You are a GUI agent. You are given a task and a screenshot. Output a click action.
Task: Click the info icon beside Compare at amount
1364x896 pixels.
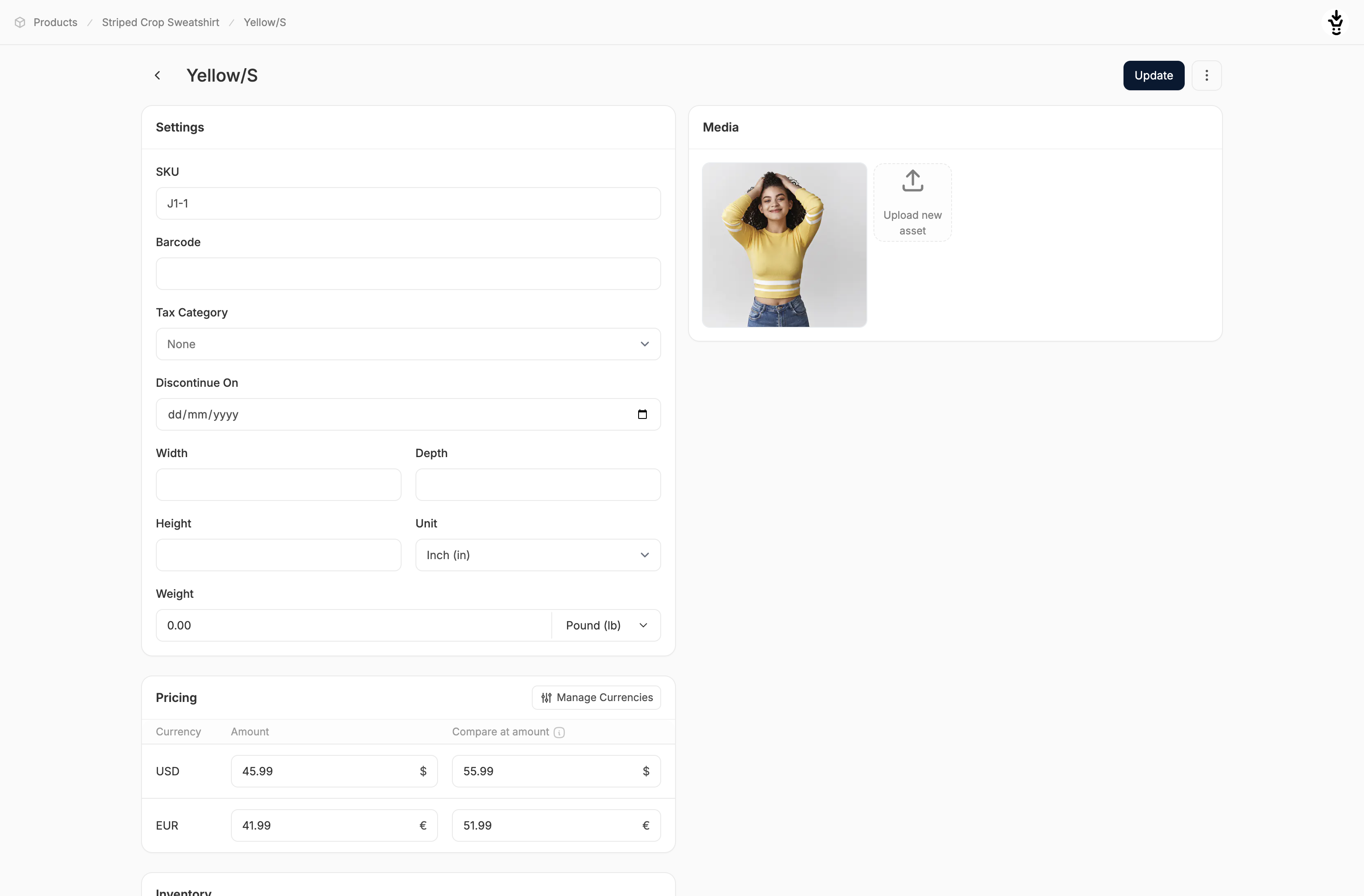[559, 733]
